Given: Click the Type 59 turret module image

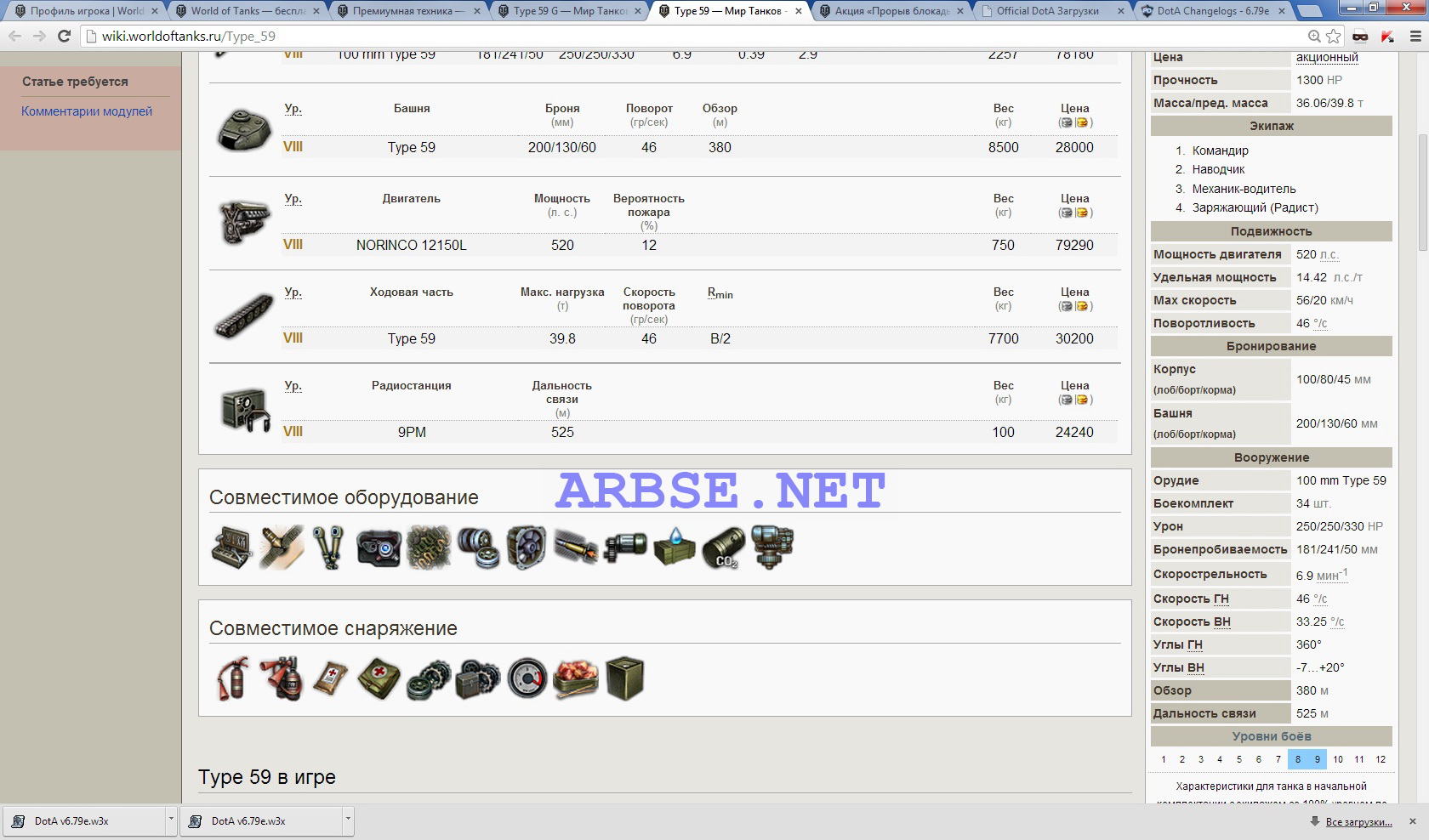Looking at the screenshot, I should [x=244, y=129].
